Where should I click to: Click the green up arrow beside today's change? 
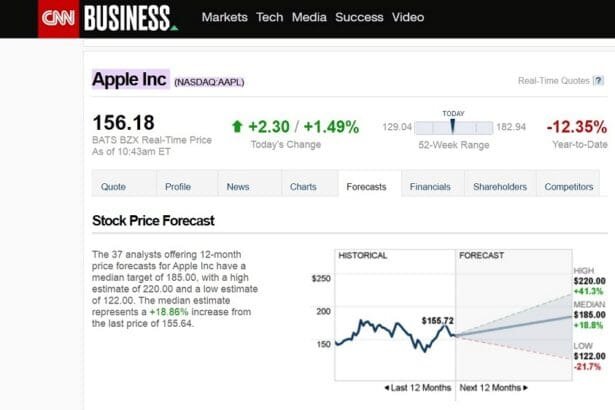click(236, 127)
